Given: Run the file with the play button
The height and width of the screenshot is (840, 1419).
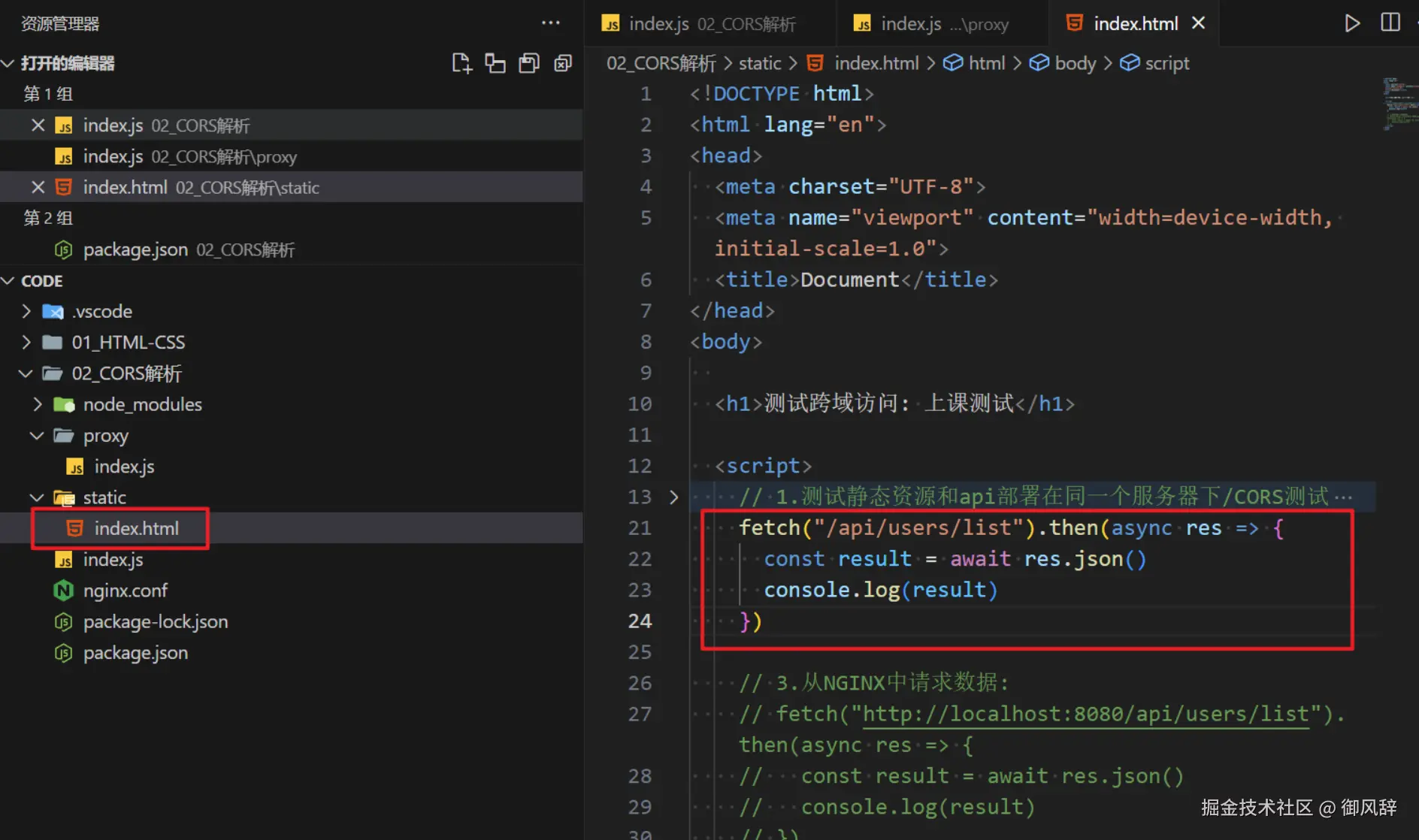Looking at the screenshot, I should pyautogui.click(x=1352, y=23).
